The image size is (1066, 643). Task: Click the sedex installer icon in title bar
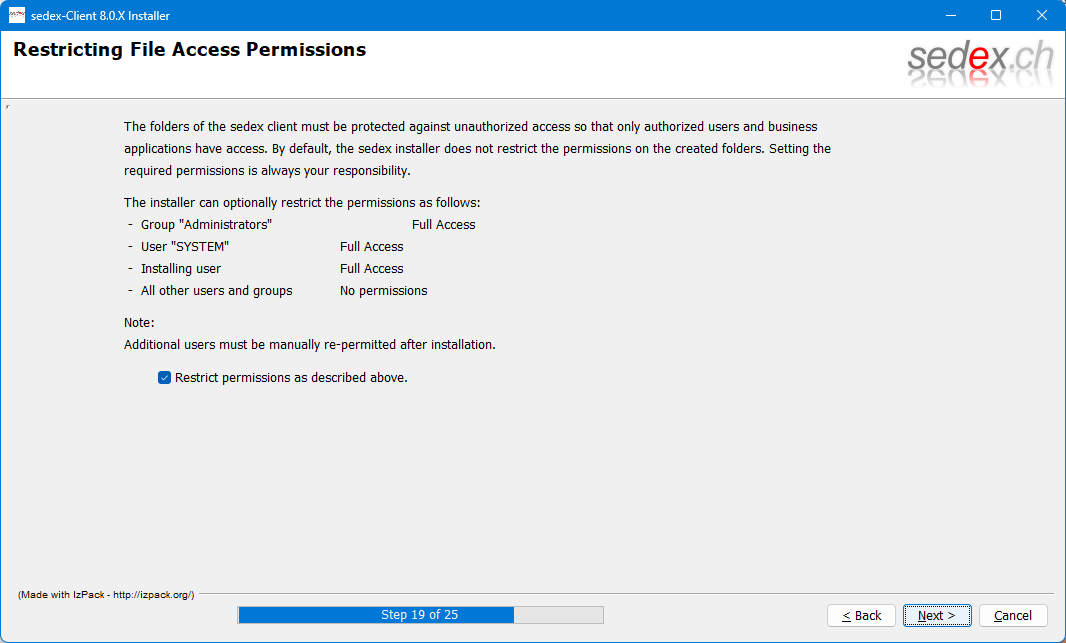[17, 15]
